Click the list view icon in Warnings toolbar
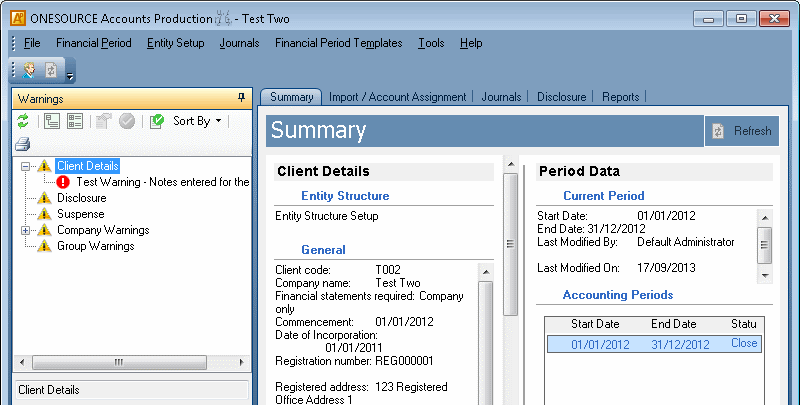This screenshot has width=800, height=405. tap(74, 121)
